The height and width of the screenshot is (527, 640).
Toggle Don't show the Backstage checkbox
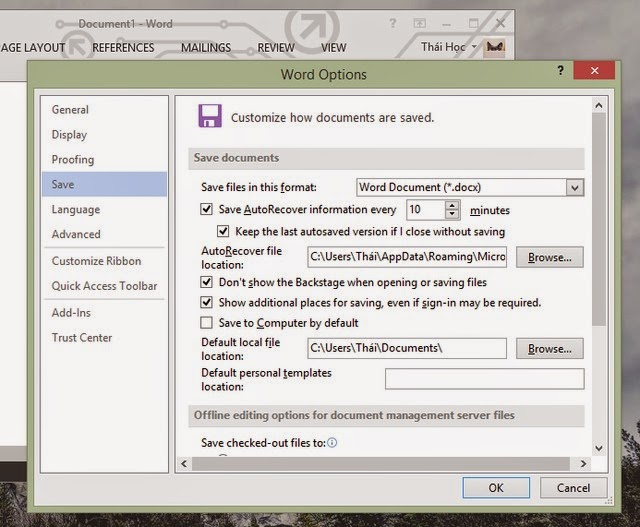pos(207,282)
